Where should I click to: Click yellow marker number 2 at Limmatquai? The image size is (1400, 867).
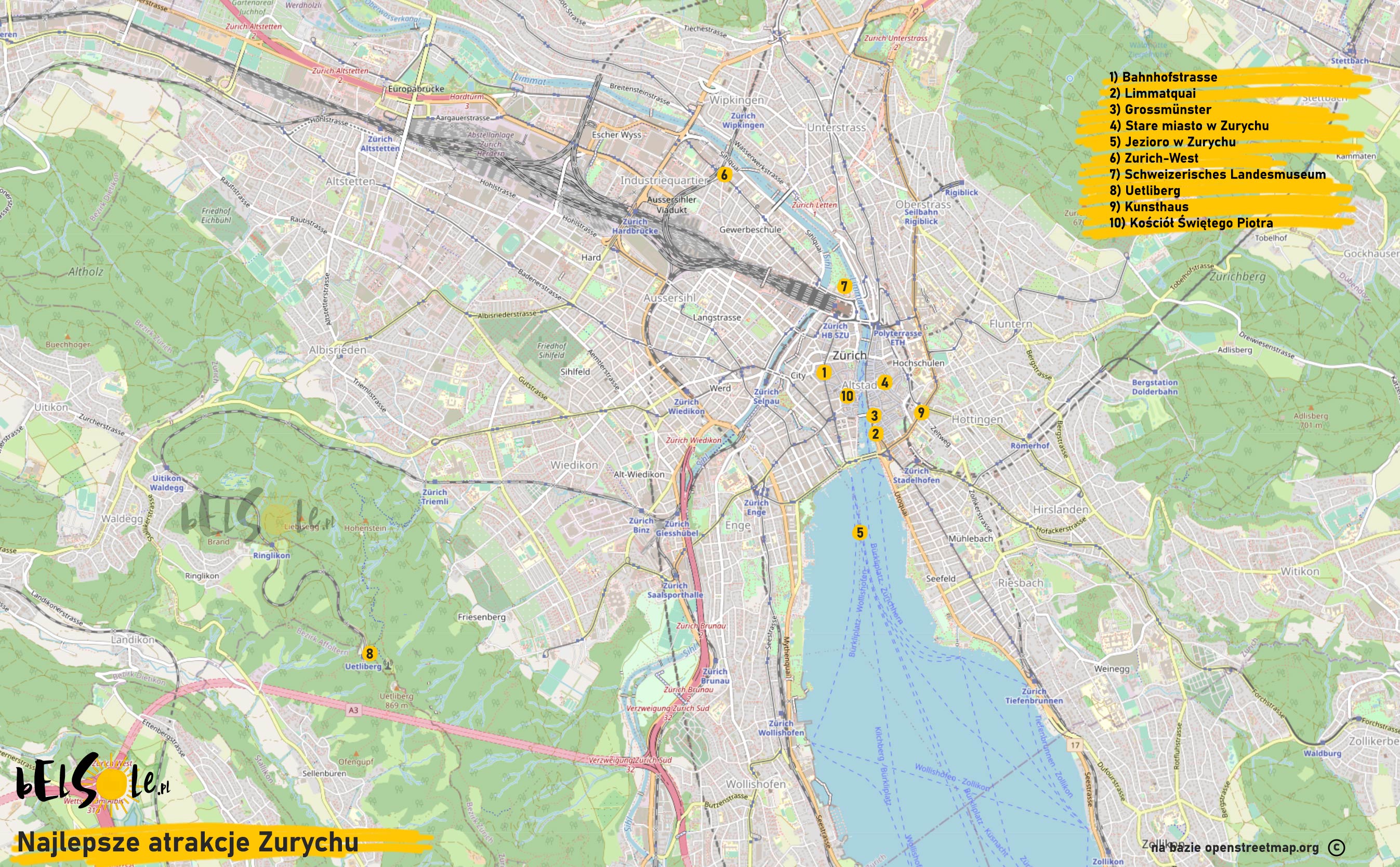[875, 433]
